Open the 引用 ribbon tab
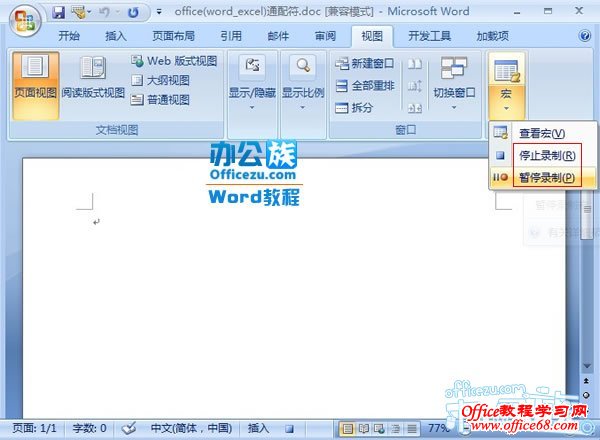The height and width of the screenshot is (440, 600). [x=231, y=36]
